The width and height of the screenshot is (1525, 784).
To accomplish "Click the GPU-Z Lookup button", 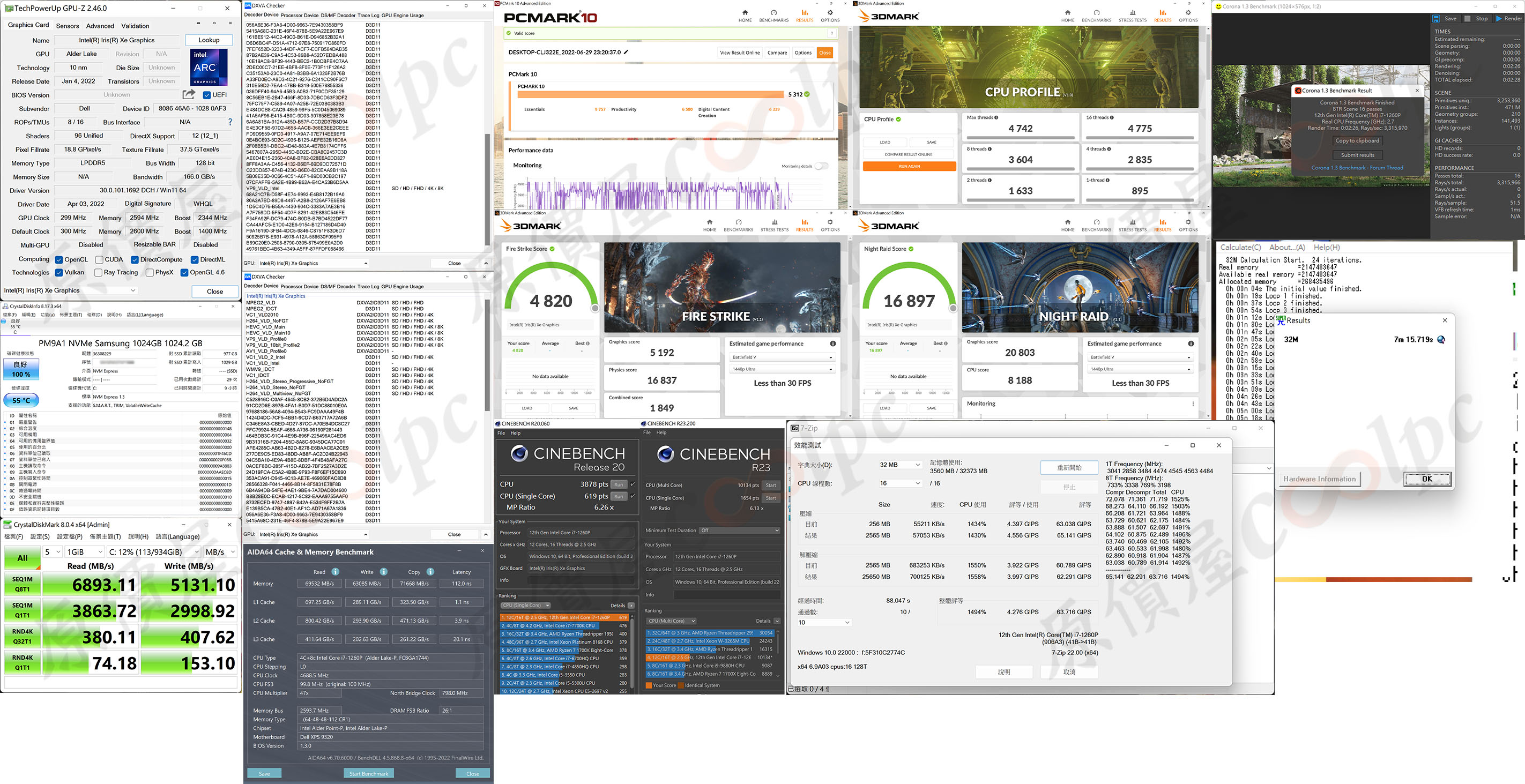I will 209,40.
